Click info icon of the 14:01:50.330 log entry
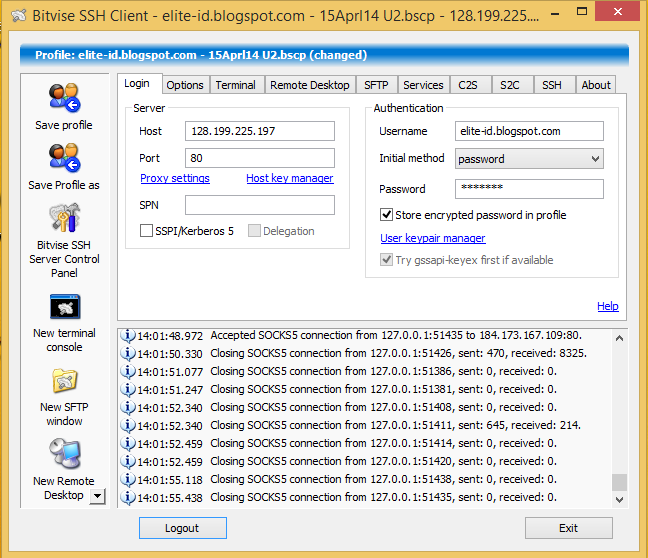This screenshot has height=558, width=648. click(128, 353)
